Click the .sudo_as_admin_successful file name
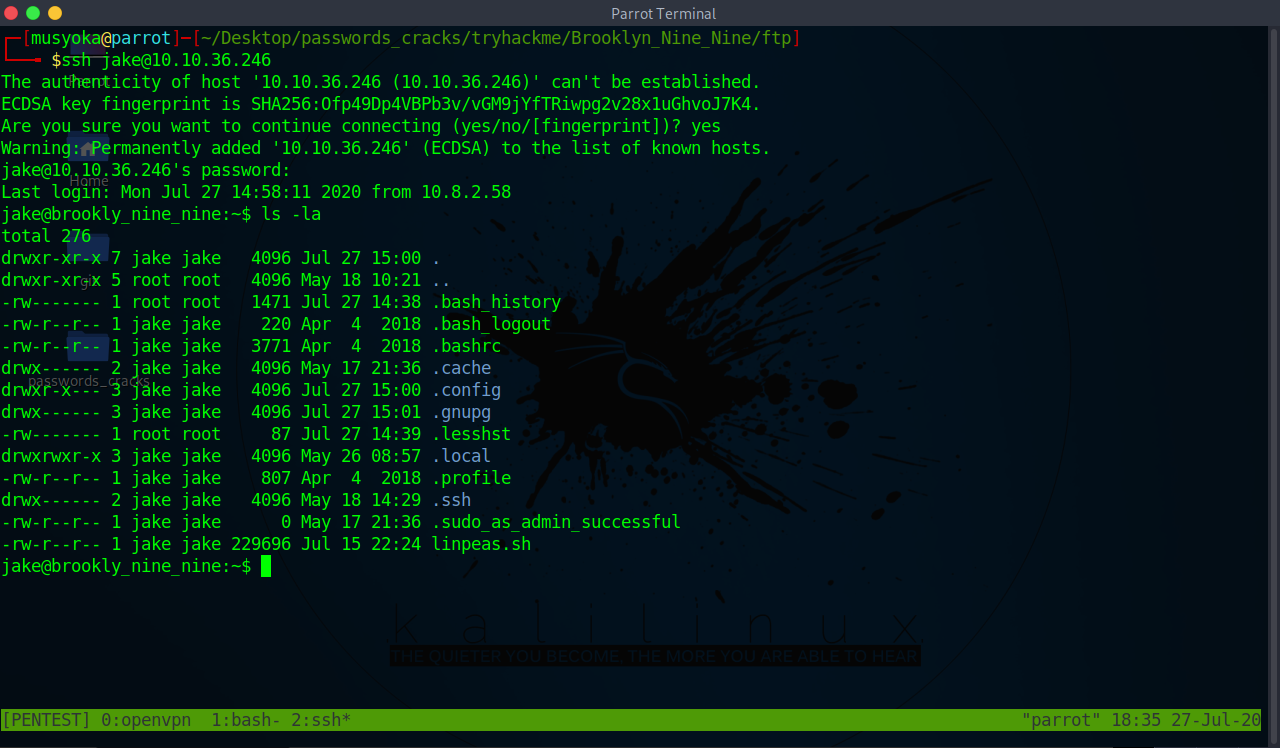The height and width of the screenshot is (748, 1280). click(x=556, y=522)
